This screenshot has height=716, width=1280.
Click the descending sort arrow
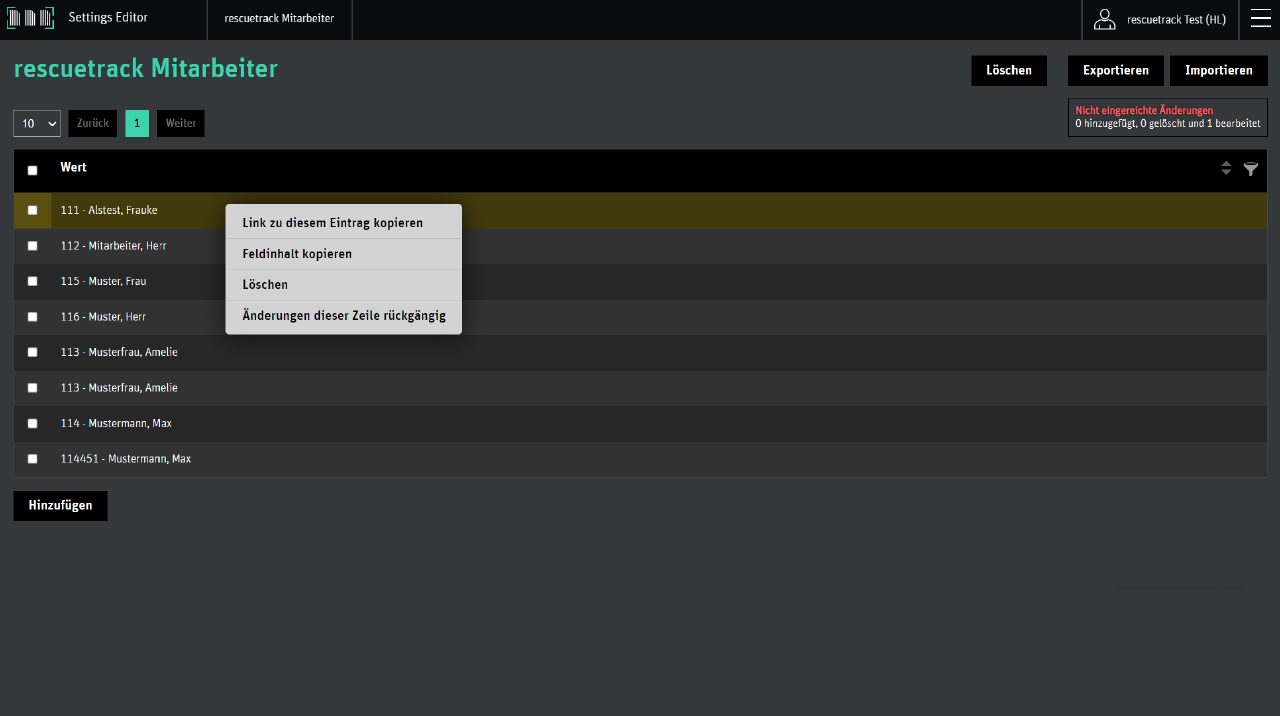coord(1226,171)
